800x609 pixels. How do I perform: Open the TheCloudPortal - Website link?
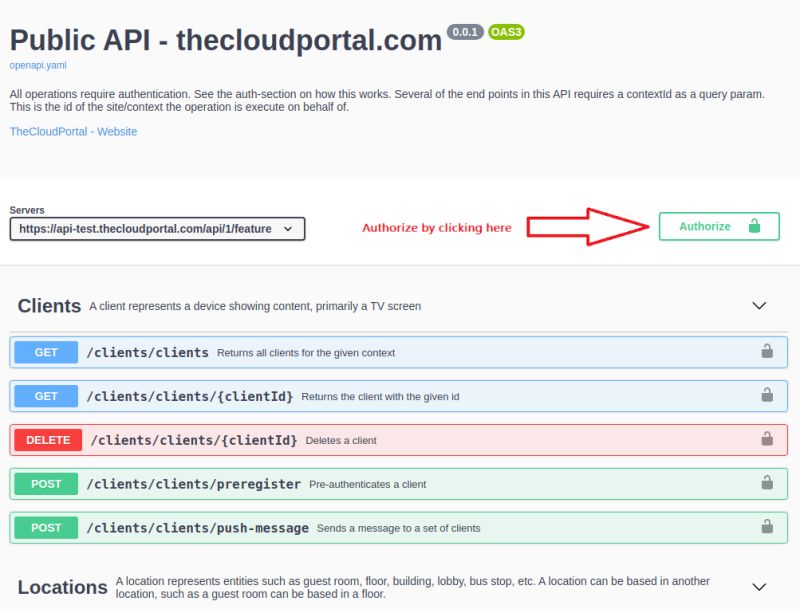72,131
